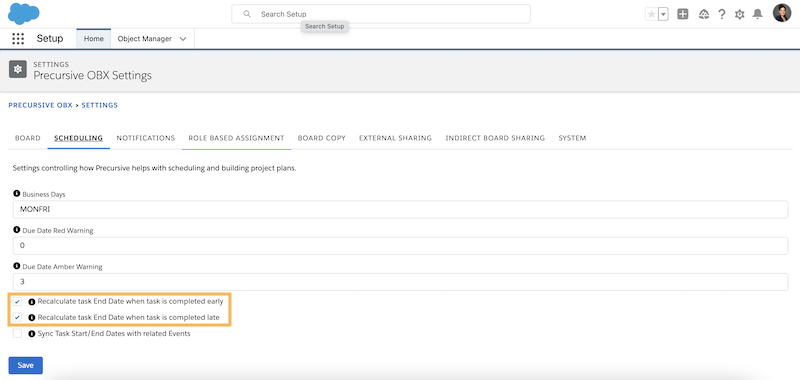Click the Salesforce cloud logo

click(23, 14)
